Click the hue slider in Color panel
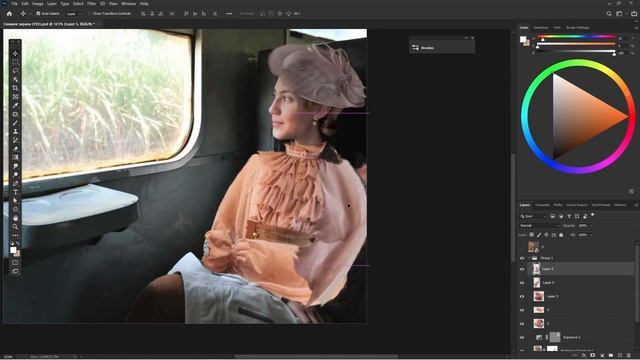 tap(576, 37)
